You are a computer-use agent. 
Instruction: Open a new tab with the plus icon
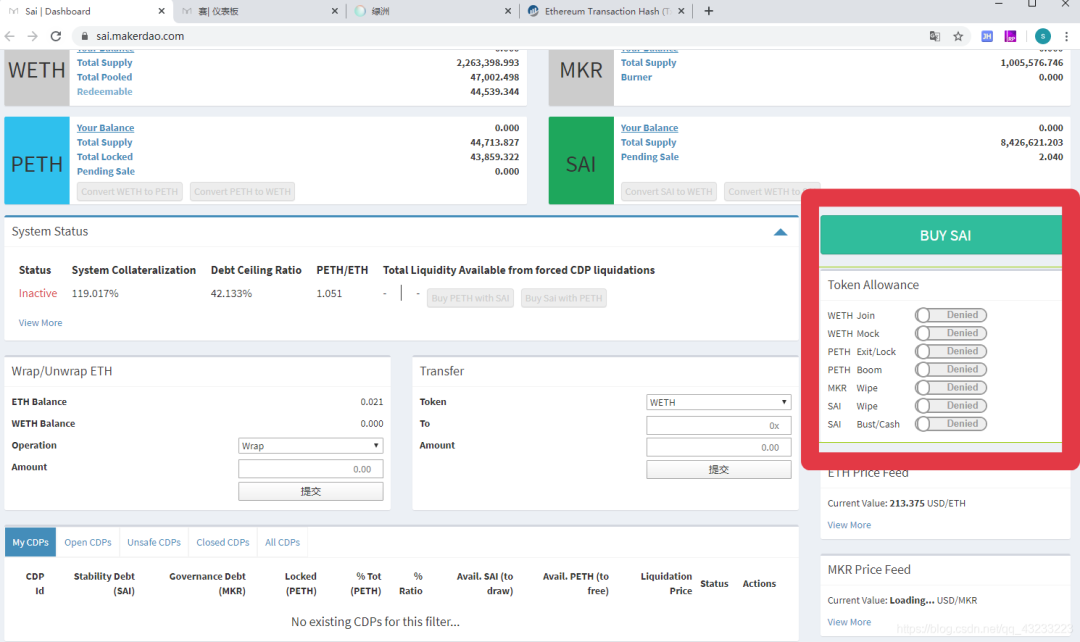[x=709, y=11]
